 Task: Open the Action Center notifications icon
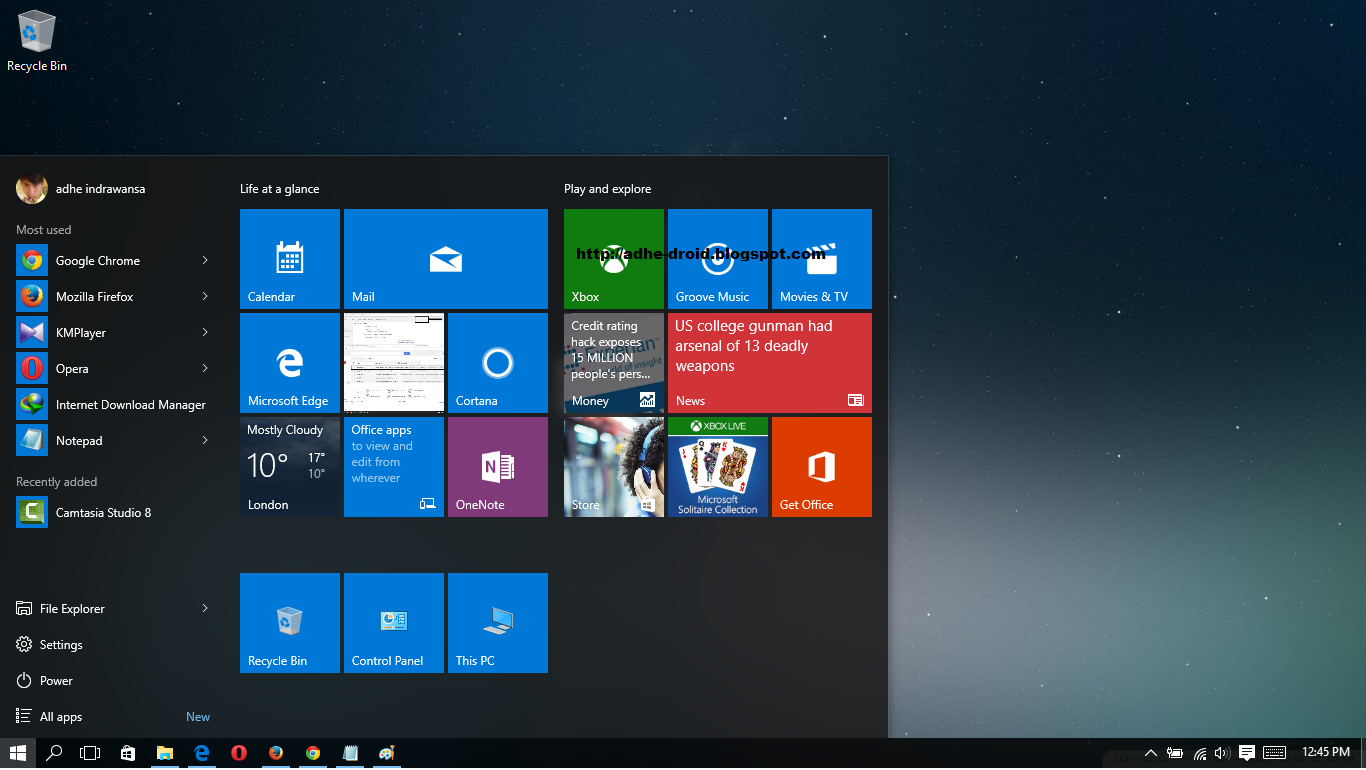[x=1247, y=753]
